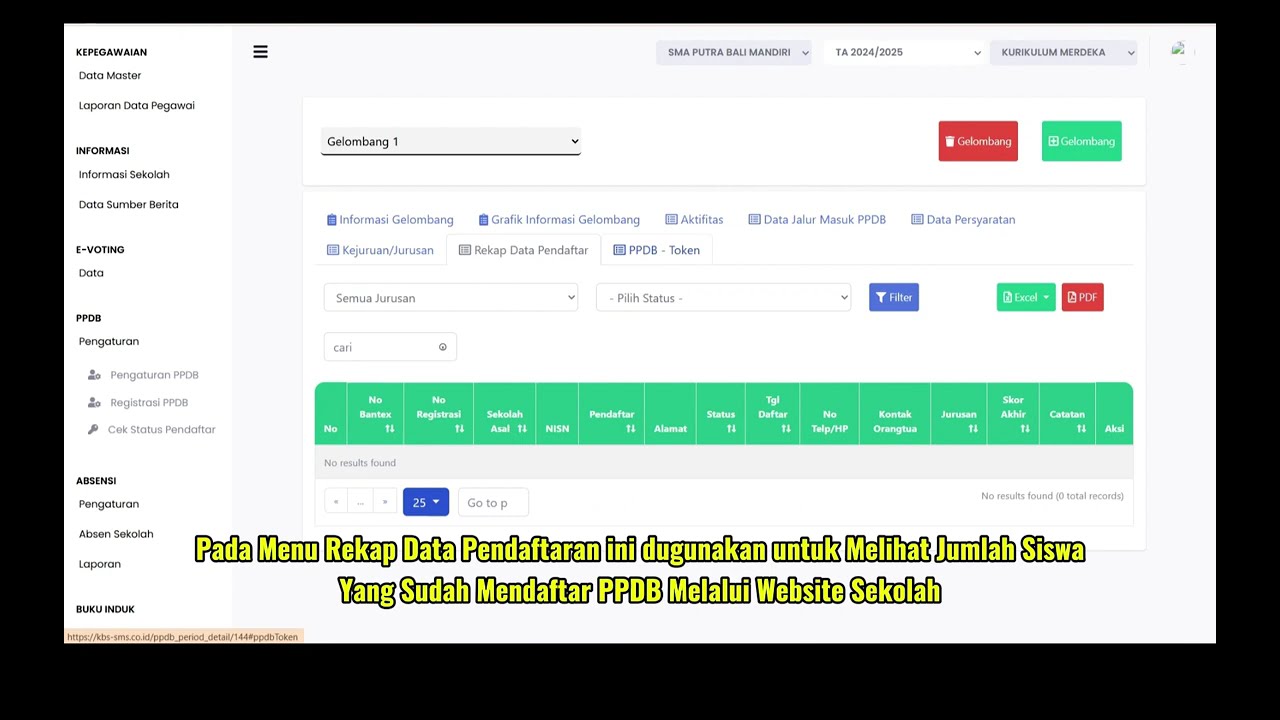This screenshot has height=720, width=1280.
Task: Click green add Gelombang button
Action: tap(1081, 141)
